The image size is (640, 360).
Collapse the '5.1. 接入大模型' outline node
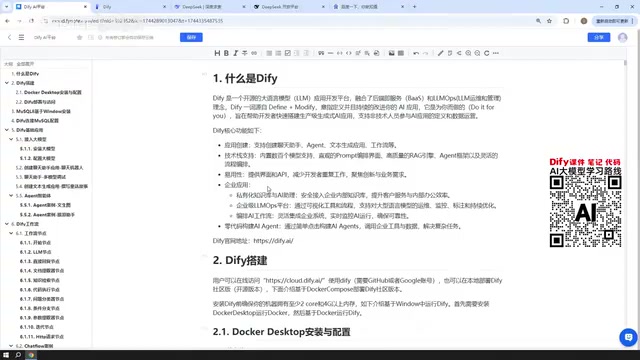click(x=11, y=139)
